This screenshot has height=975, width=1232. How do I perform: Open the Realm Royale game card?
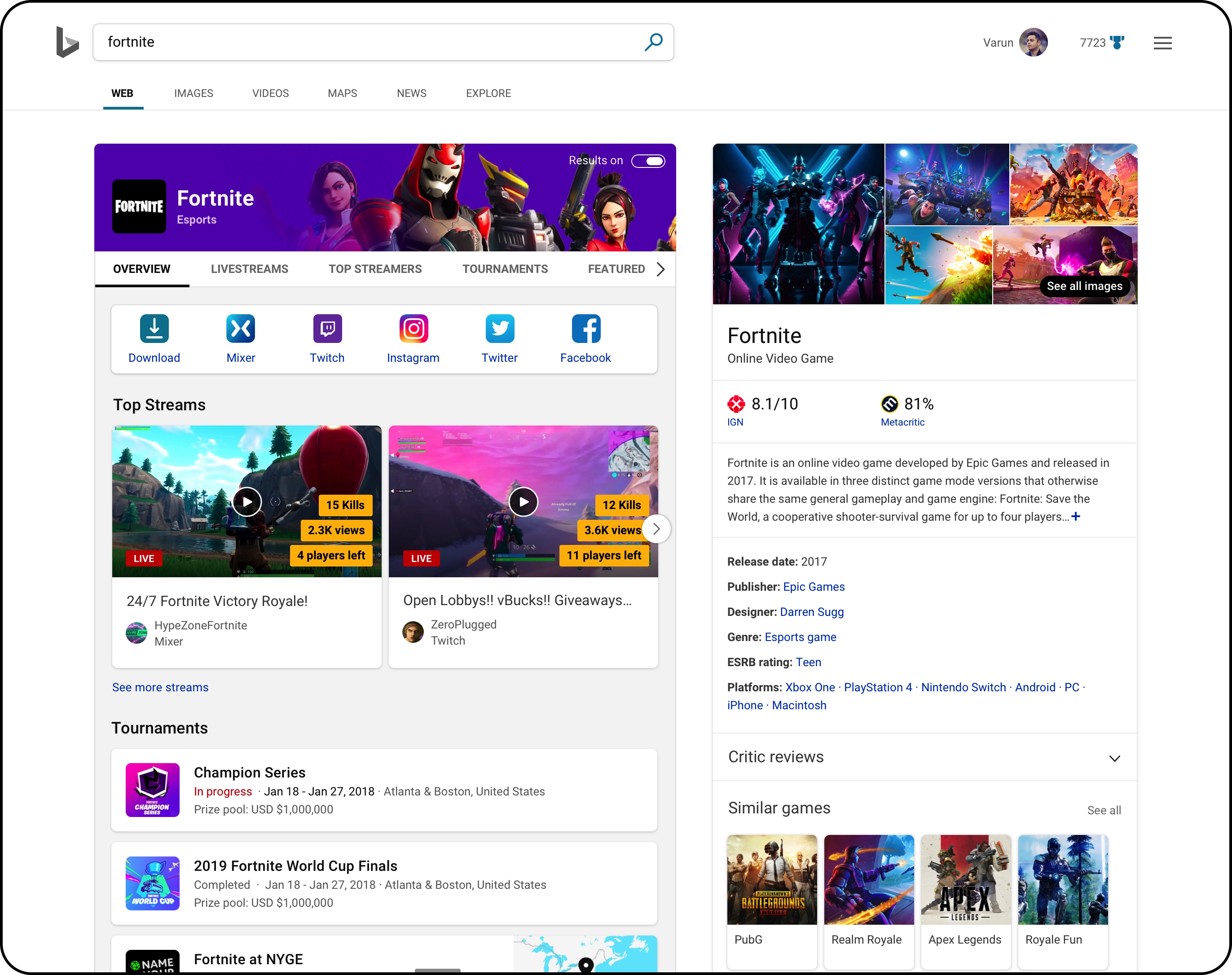[x=869, y=901]
